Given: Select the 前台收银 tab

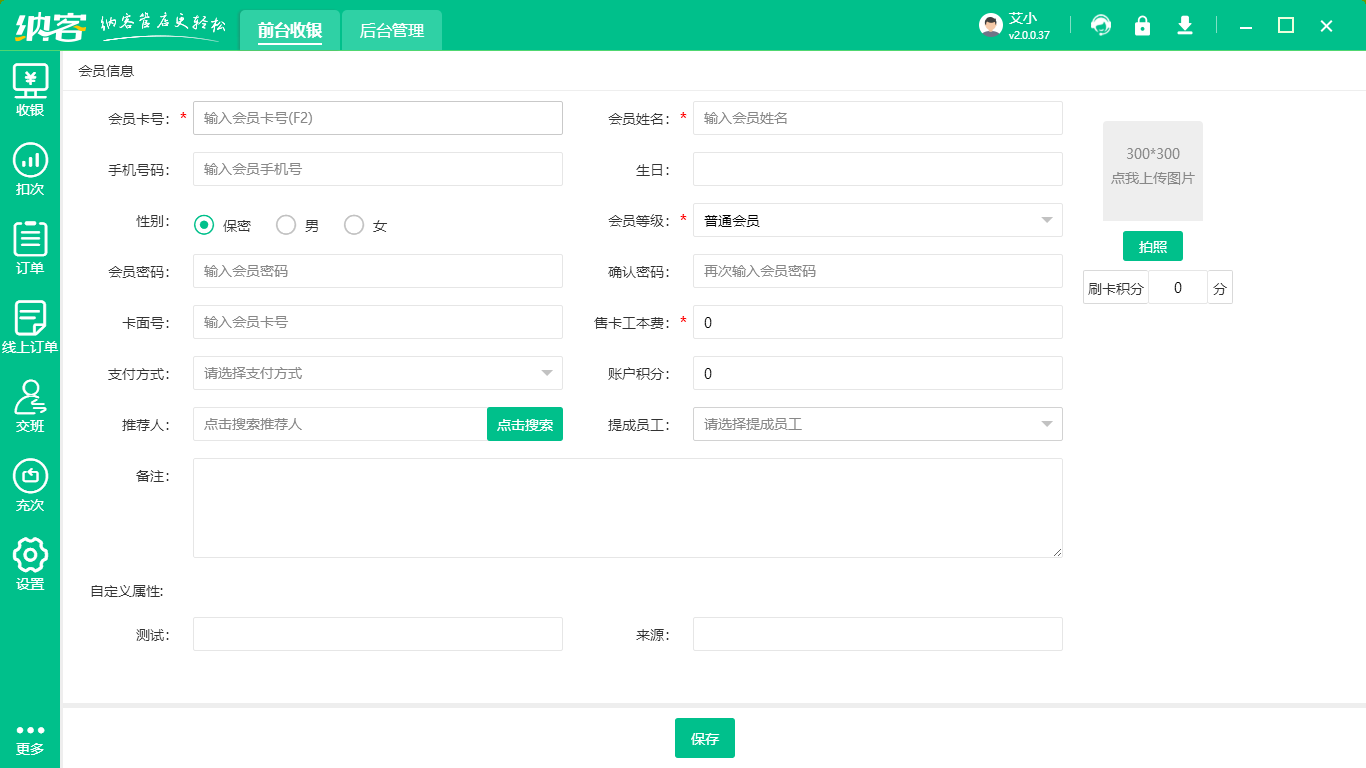Looking at the screenshot, I should 290,30.
